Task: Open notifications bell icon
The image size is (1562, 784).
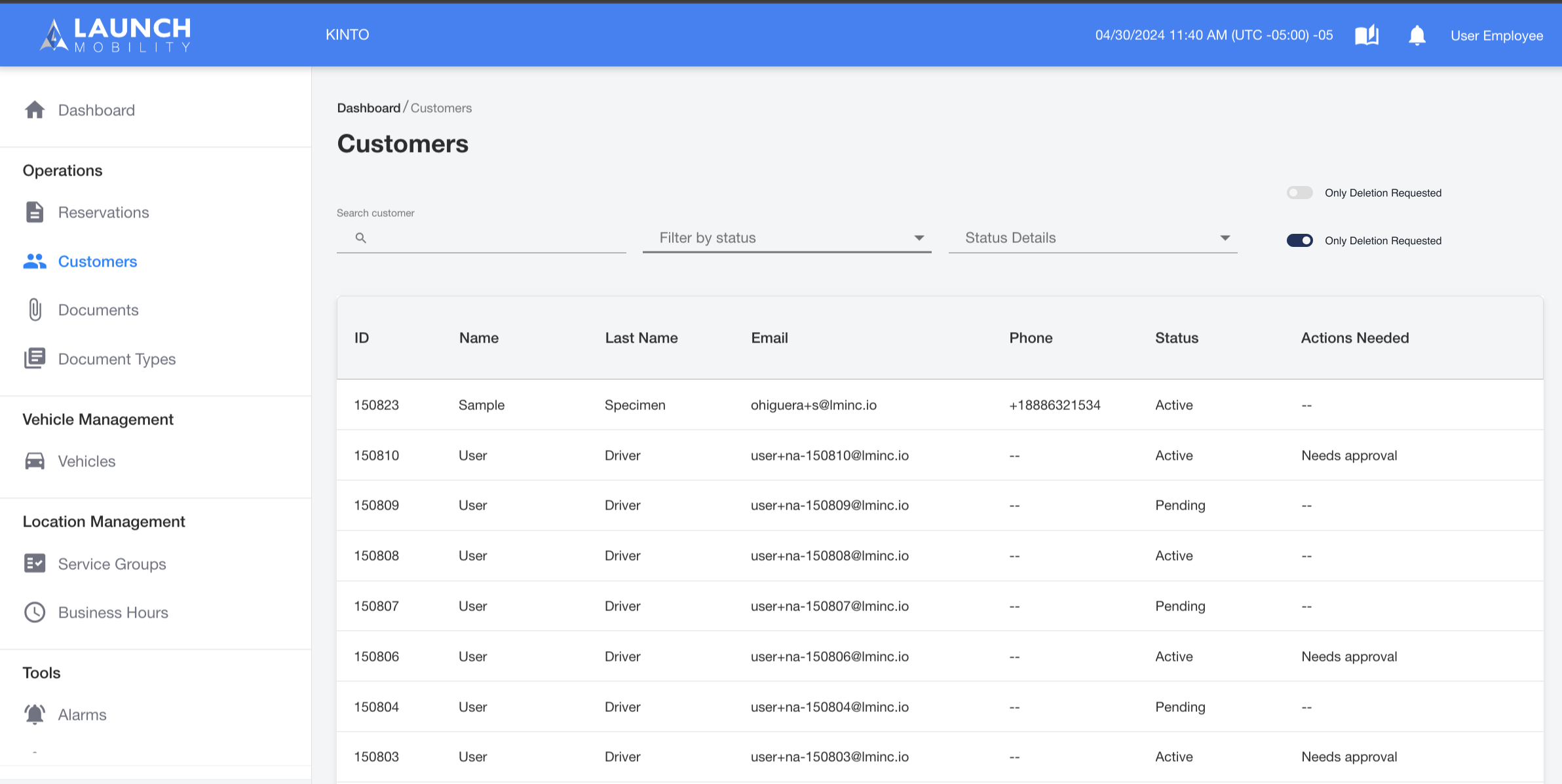Action: 1417,35
